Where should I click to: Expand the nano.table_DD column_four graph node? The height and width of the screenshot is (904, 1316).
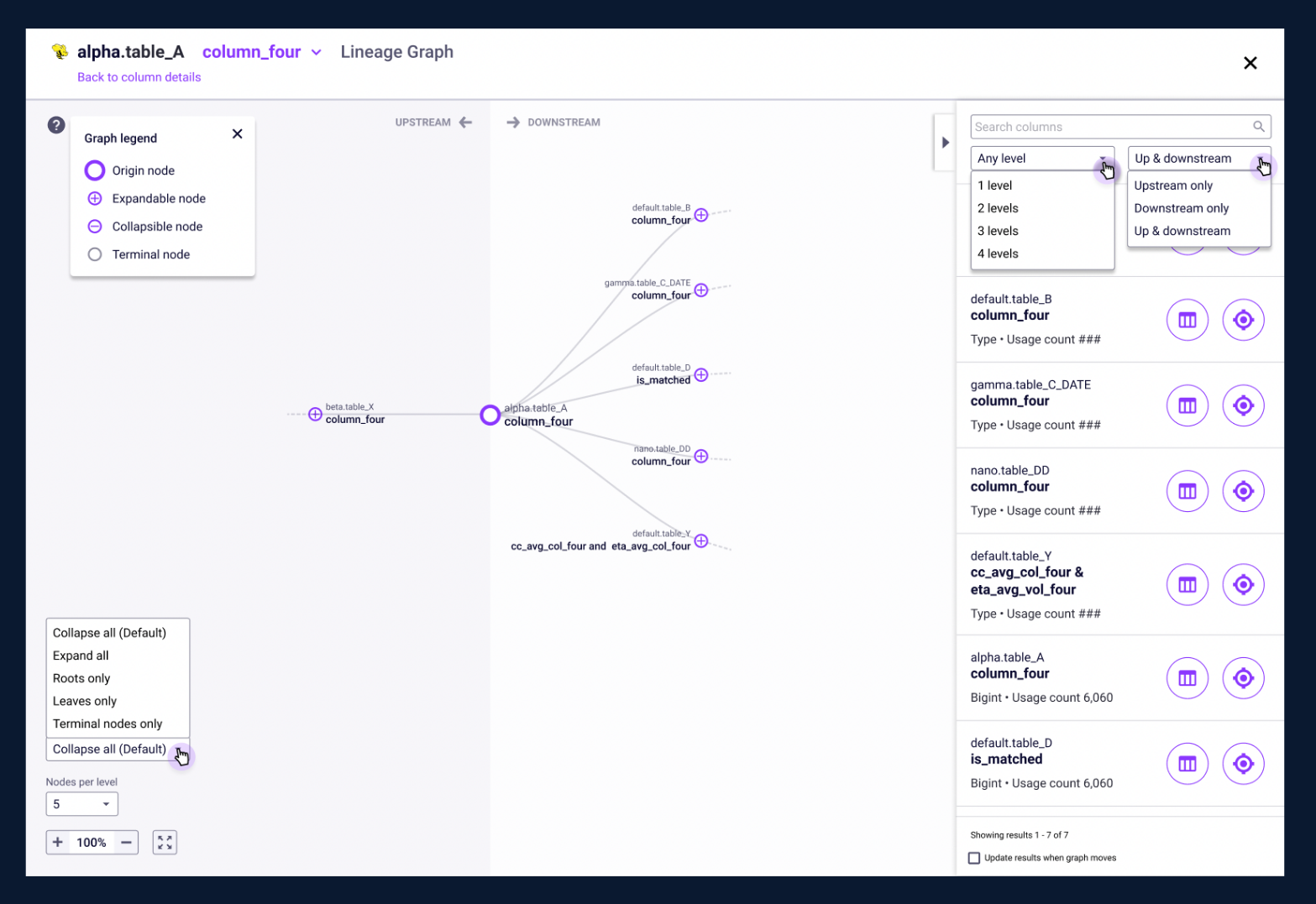[701, 456]
